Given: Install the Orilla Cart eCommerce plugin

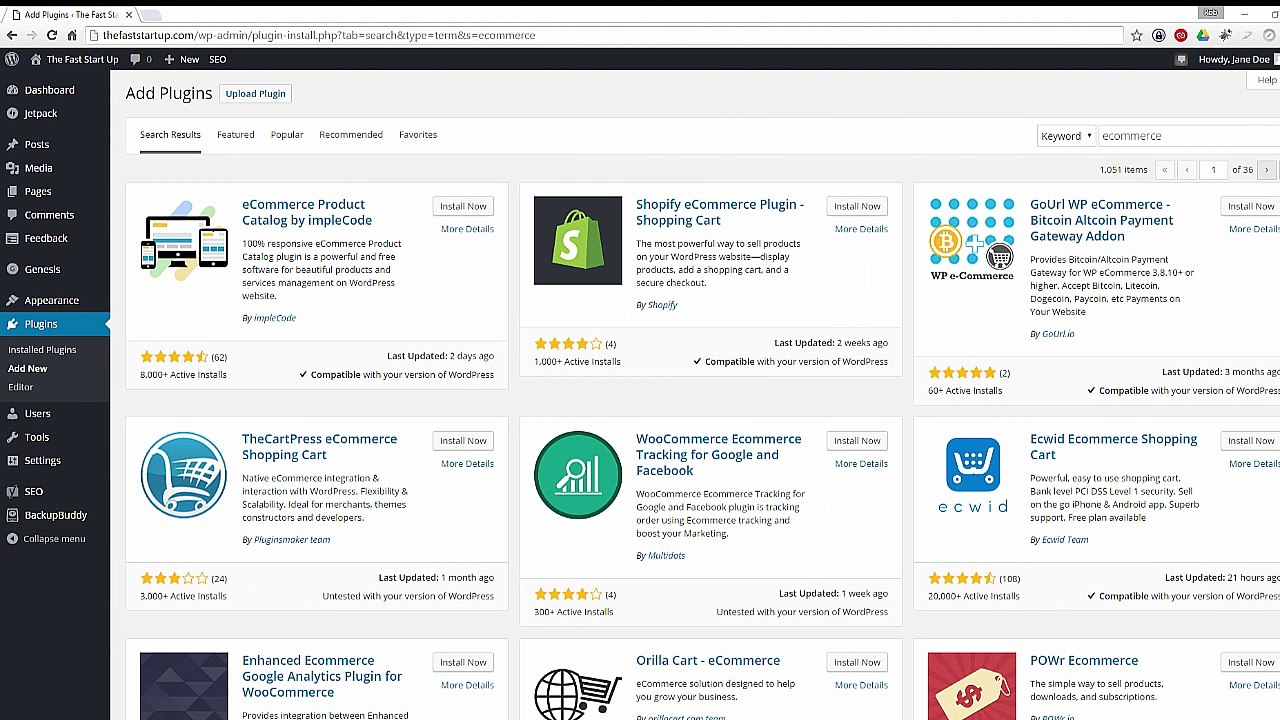Looking at the screenshot, I should click(x=857, y=662).
